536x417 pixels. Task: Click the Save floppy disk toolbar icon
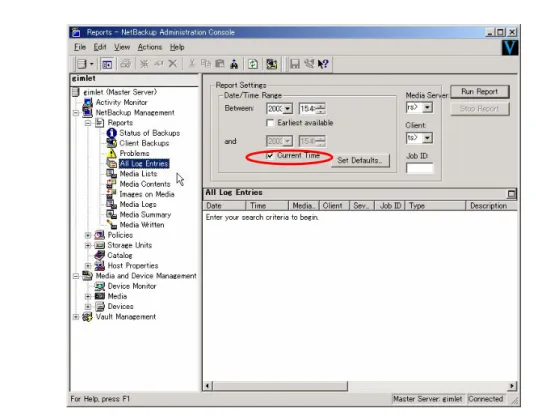tap(295, 64)
